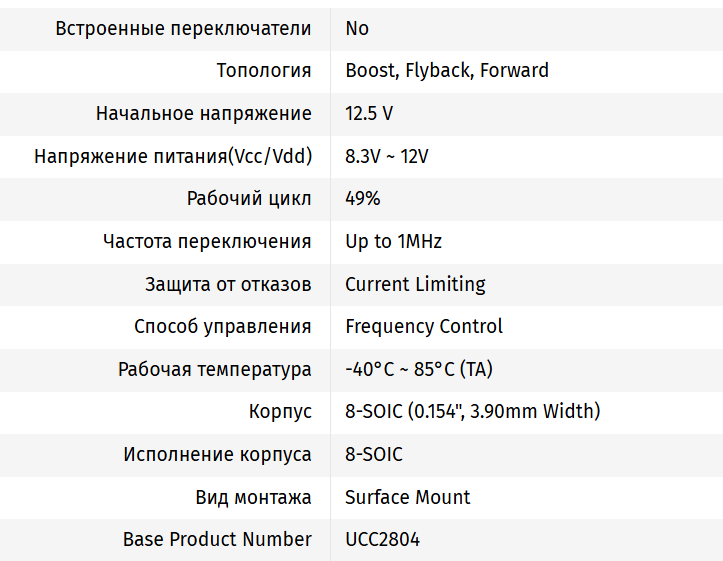This screenshot has height=561, width=723.
Task: Select the 'Current Limiting' value
Action: pyautogui.click(x=415, y=284)
